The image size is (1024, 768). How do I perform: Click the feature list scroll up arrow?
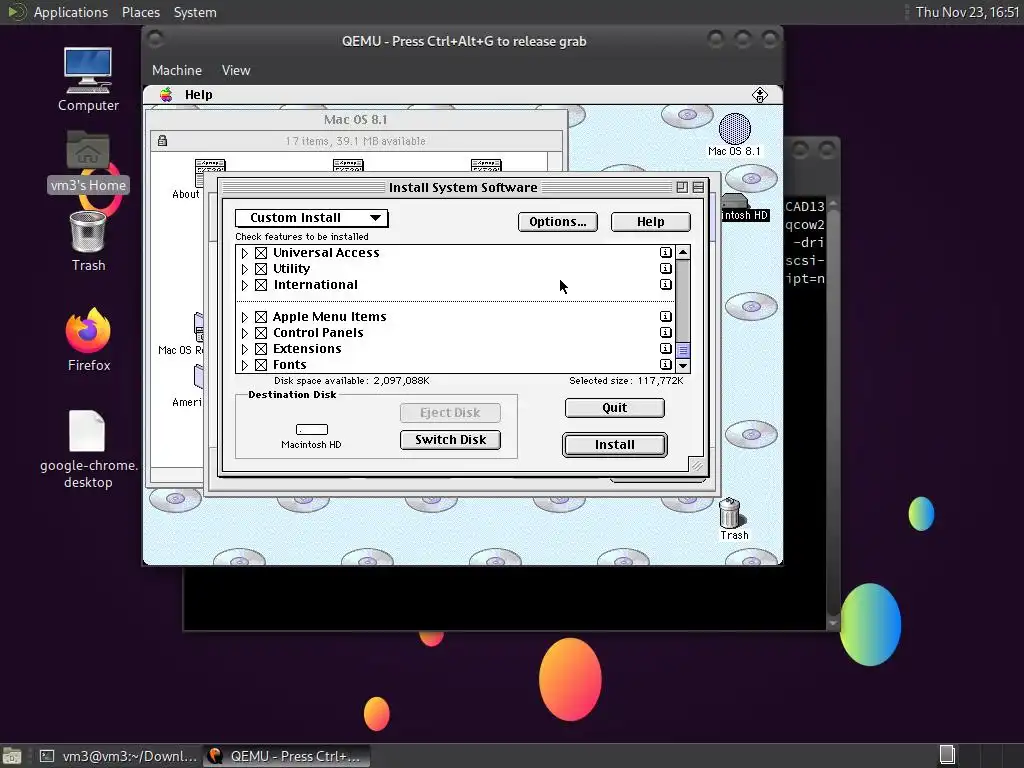[x=683, y=252]
